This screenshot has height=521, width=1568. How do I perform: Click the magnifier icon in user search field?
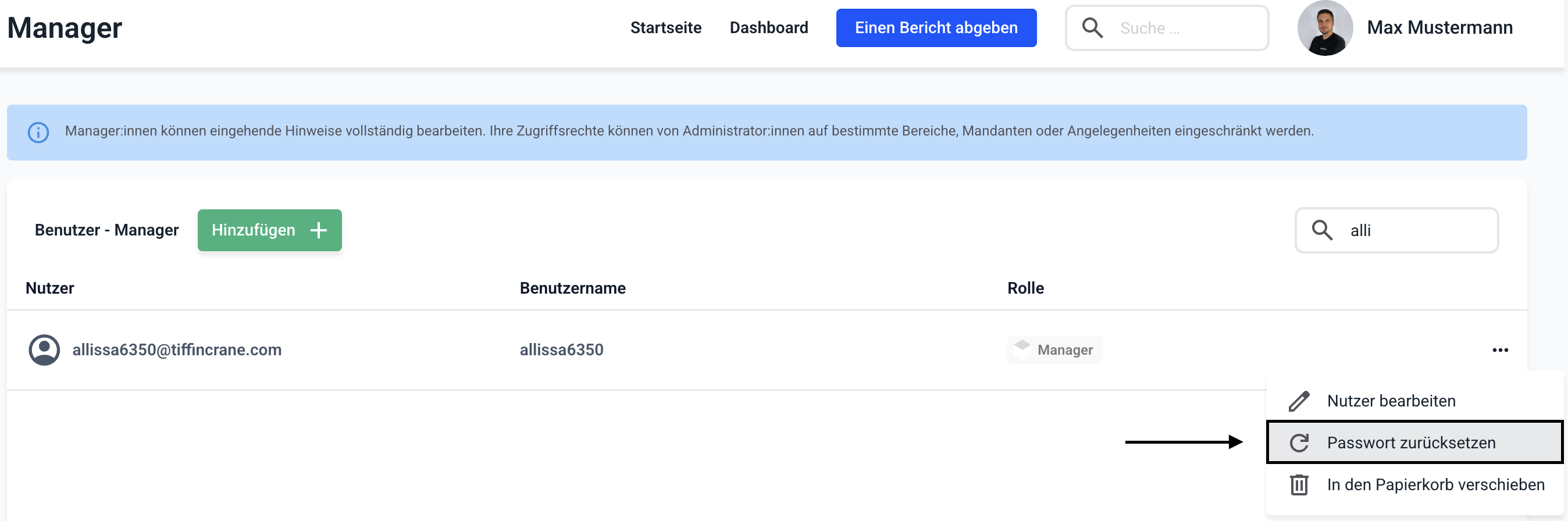pos(1321,230)
